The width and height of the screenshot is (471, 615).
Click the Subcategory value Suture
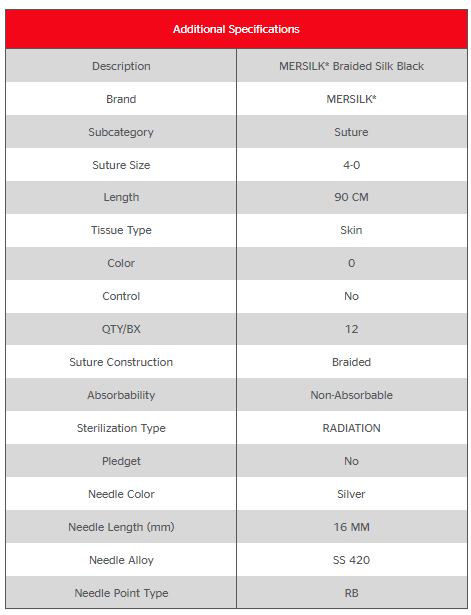[351, 132]
